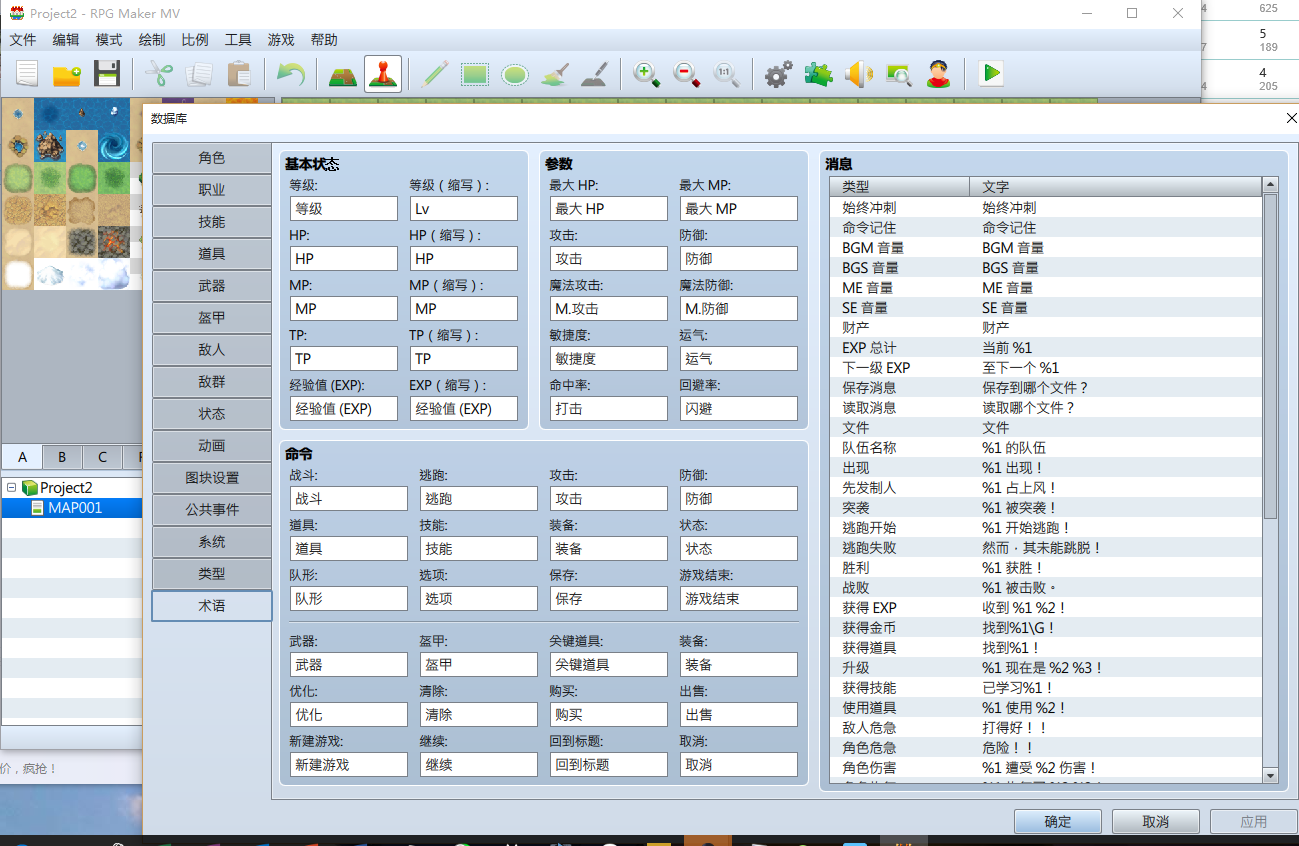This screenshot has height=846, width=1299.
Task: Open the Plugin Manager puzzle icon
Action: [x=819, y=74]
